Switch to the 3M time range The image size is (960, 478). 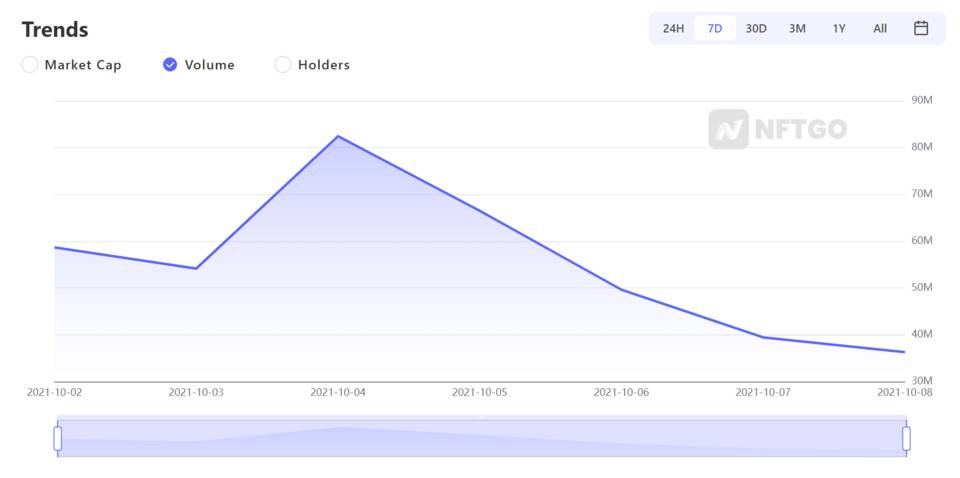click(x=797, y=28)
